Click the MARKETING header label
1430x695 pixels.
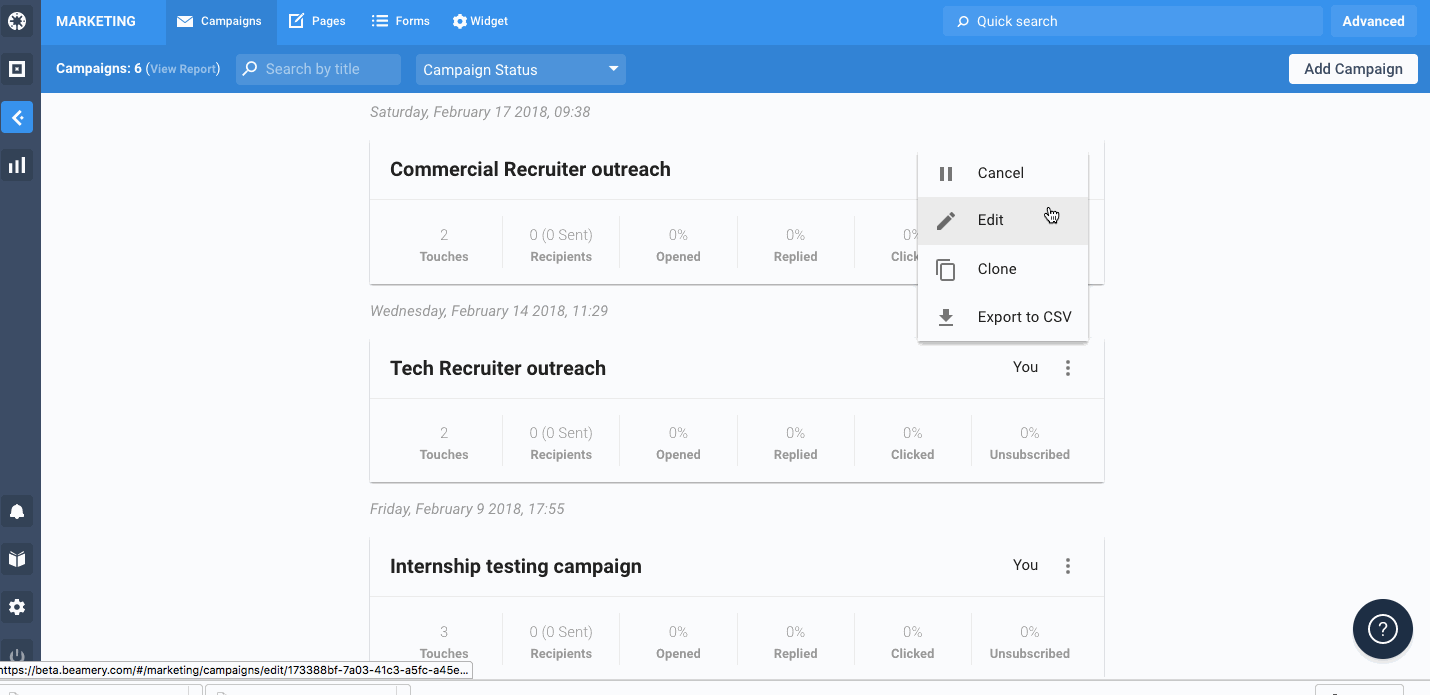(x=96, y=21)
